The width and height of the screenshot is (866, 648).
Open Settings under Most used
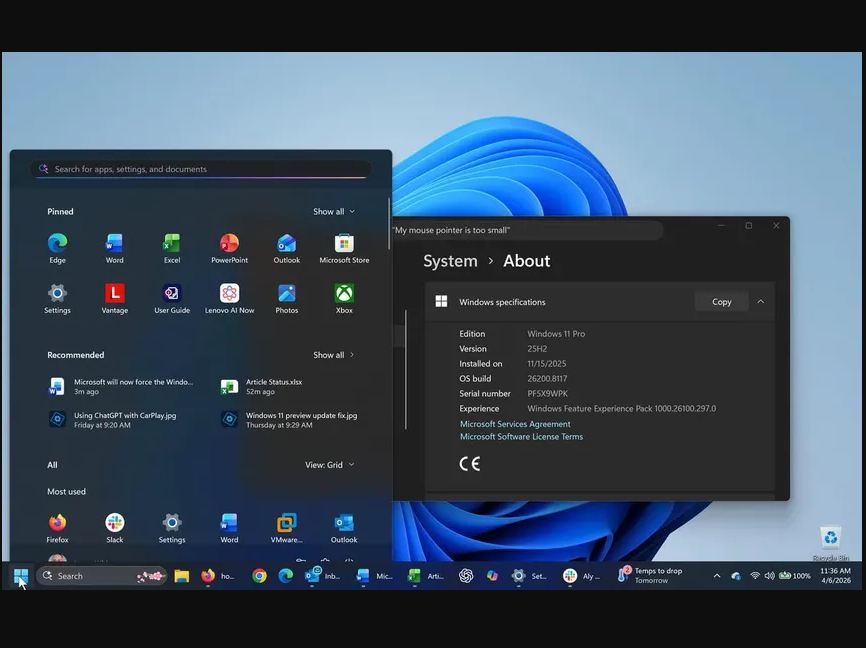[172, 528]
